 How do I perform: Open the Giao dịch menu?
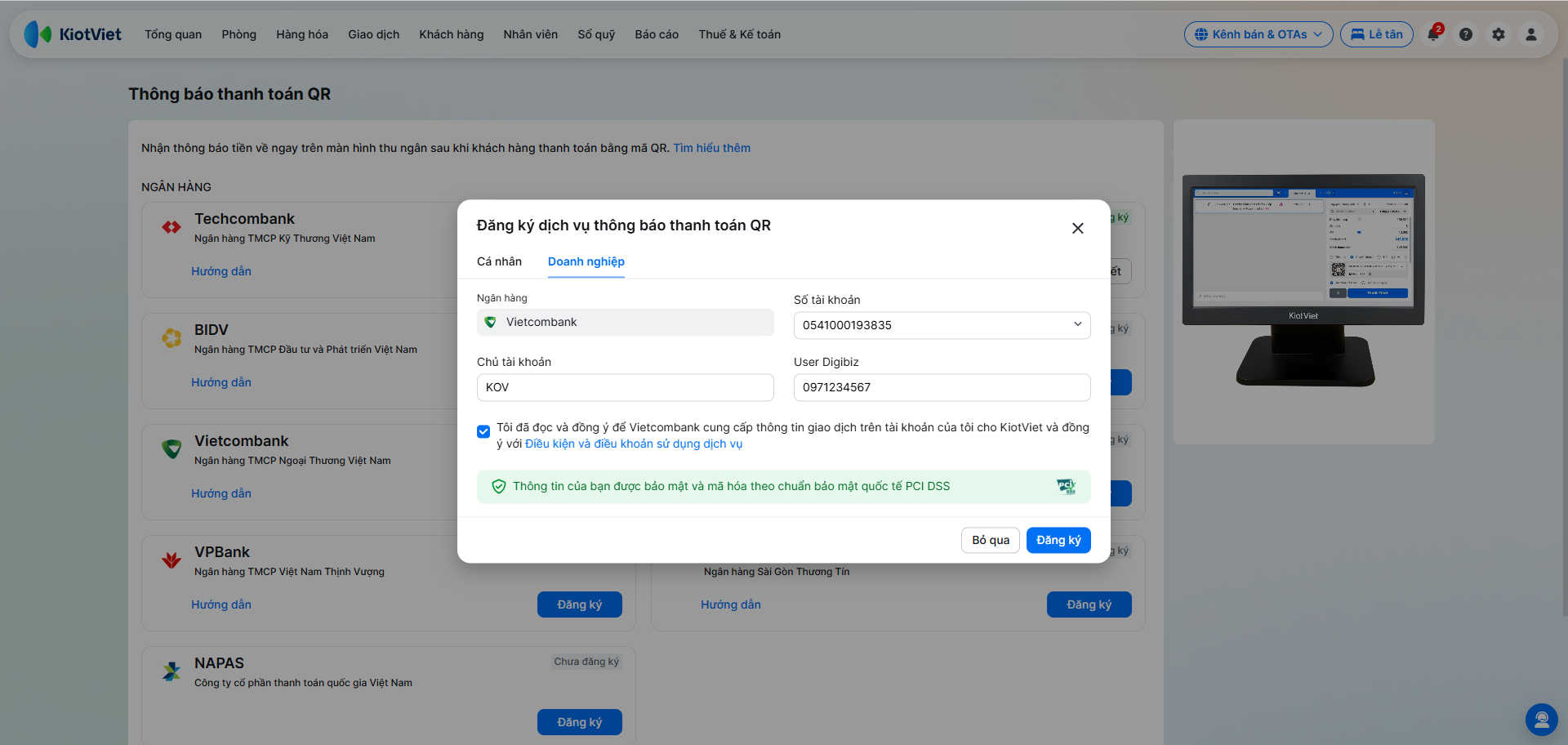coord(374,34)
